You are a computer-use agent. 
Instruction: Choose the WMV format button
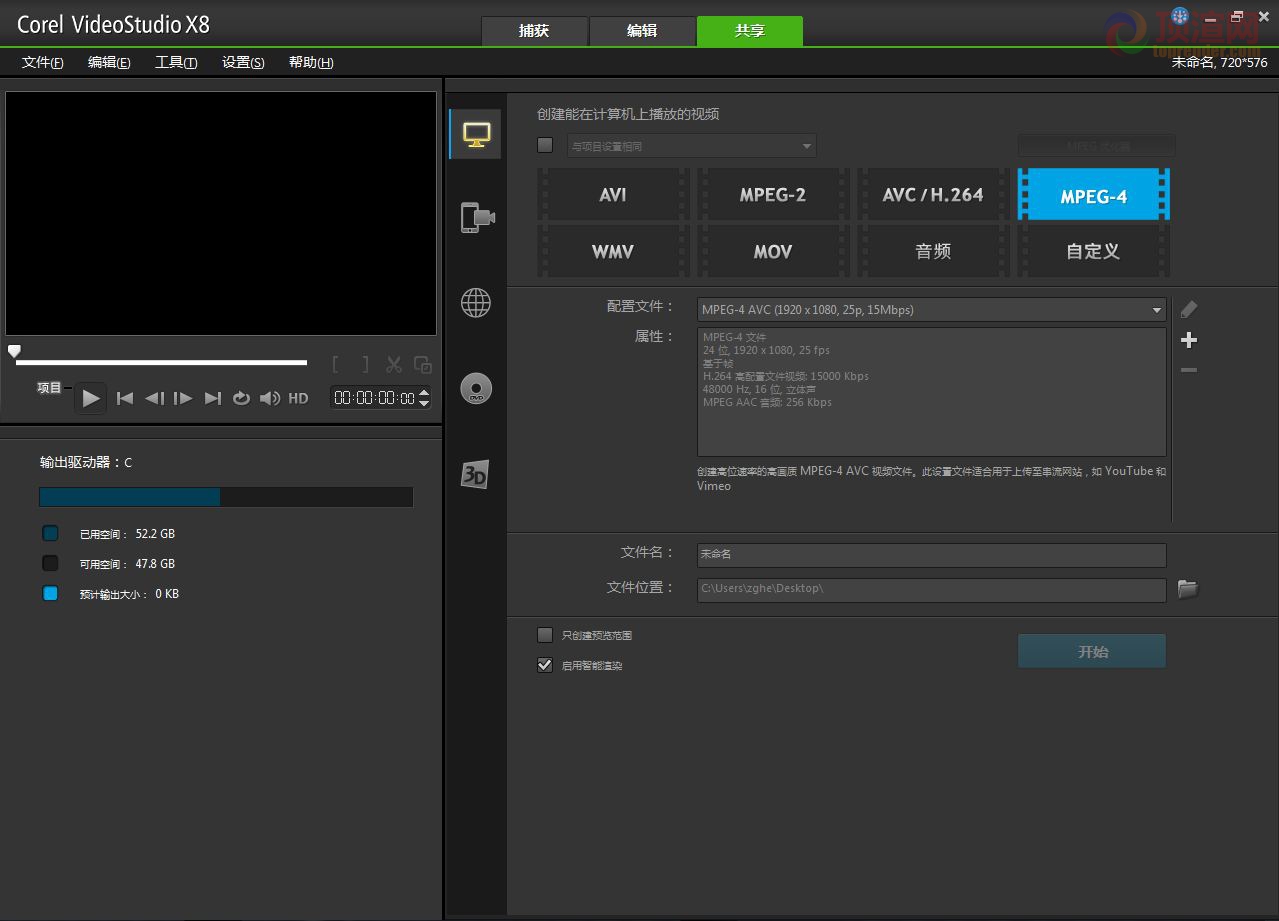[613, 251]
